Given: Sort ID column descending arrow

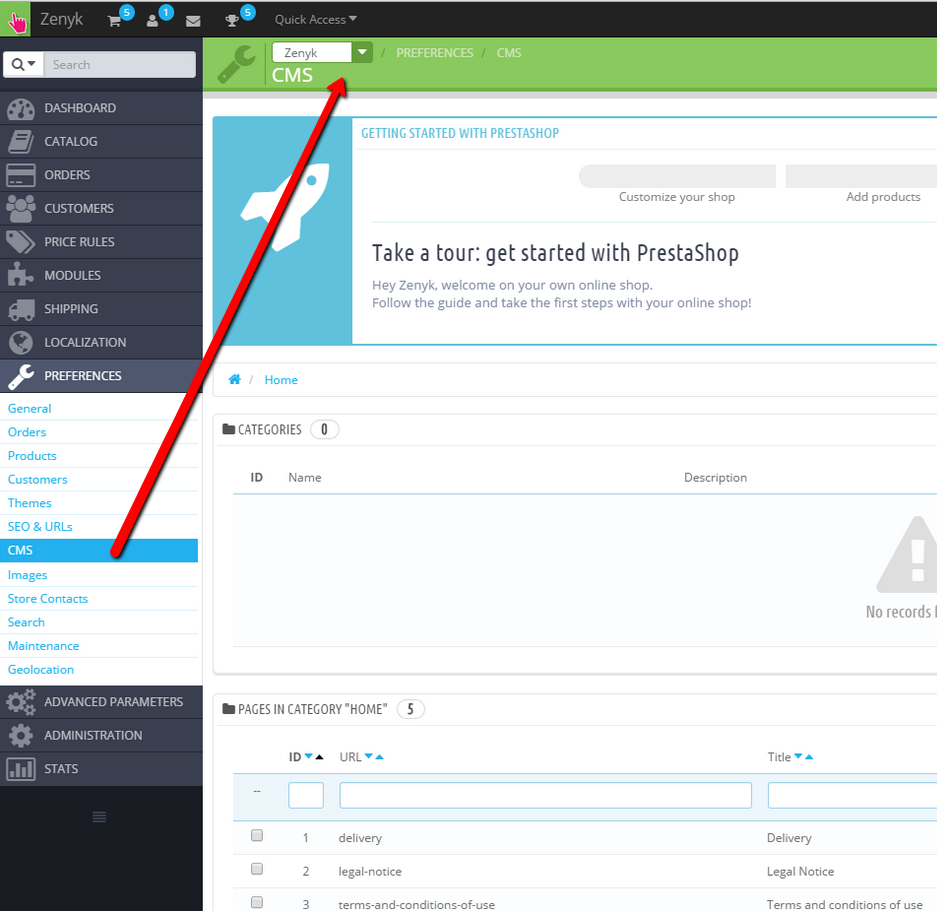Looking at the screenshot, I should pos(308,756).
